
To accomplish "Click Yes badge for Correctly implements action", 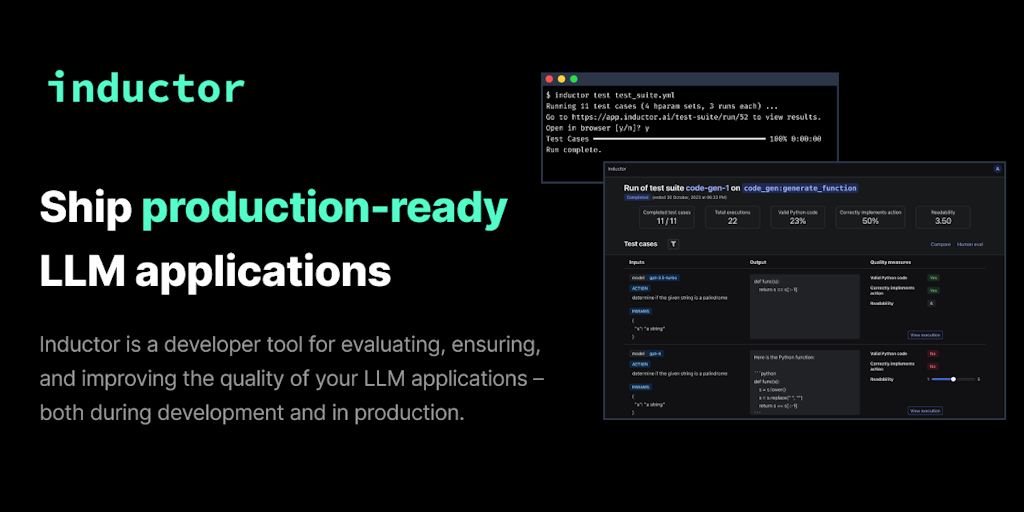I will [x=933, y=290].
